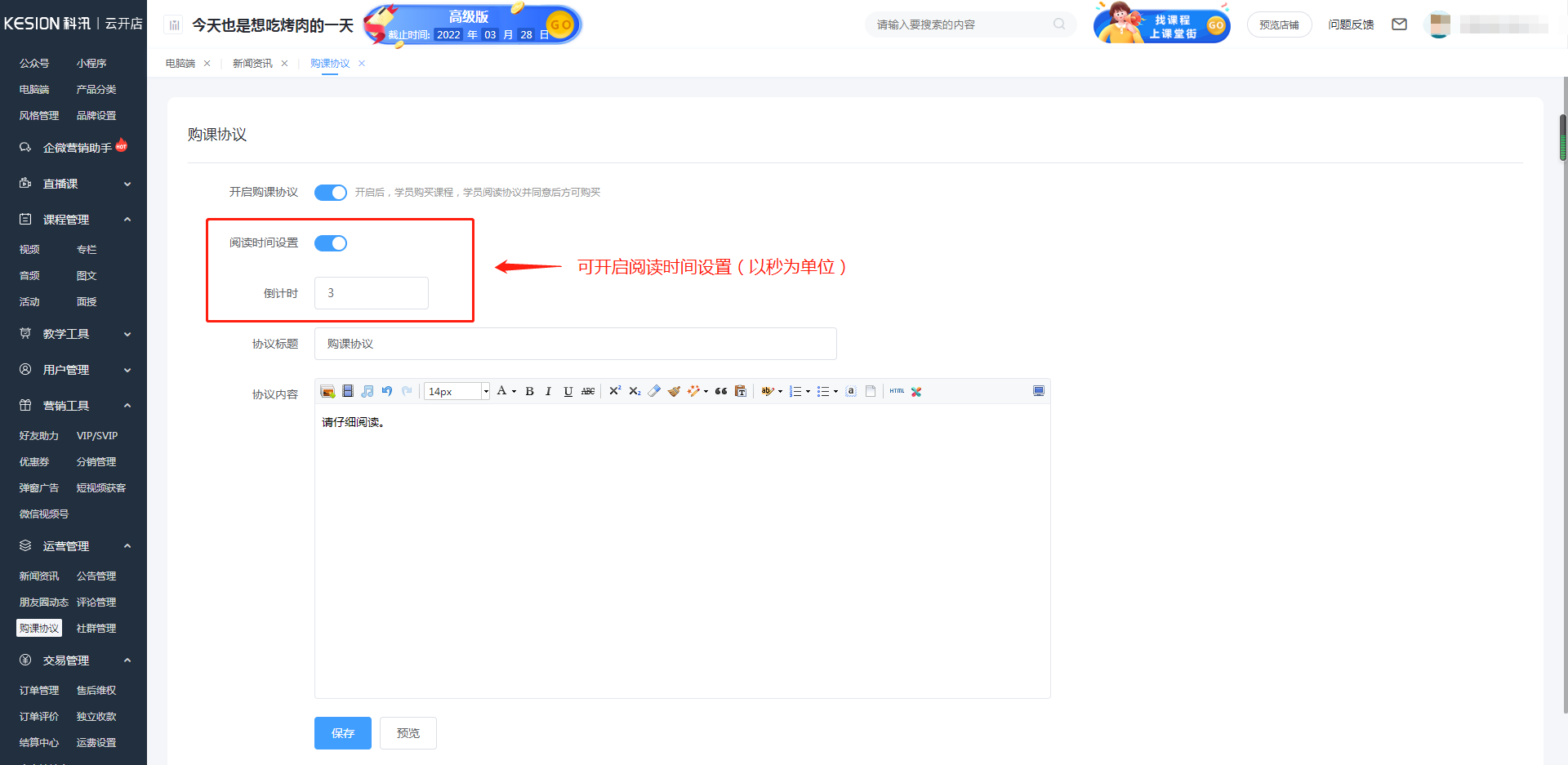Click the 预览店铺 button
Image resolution: width=1568 pixels, height=765 pixels.
coord(1279,25)
